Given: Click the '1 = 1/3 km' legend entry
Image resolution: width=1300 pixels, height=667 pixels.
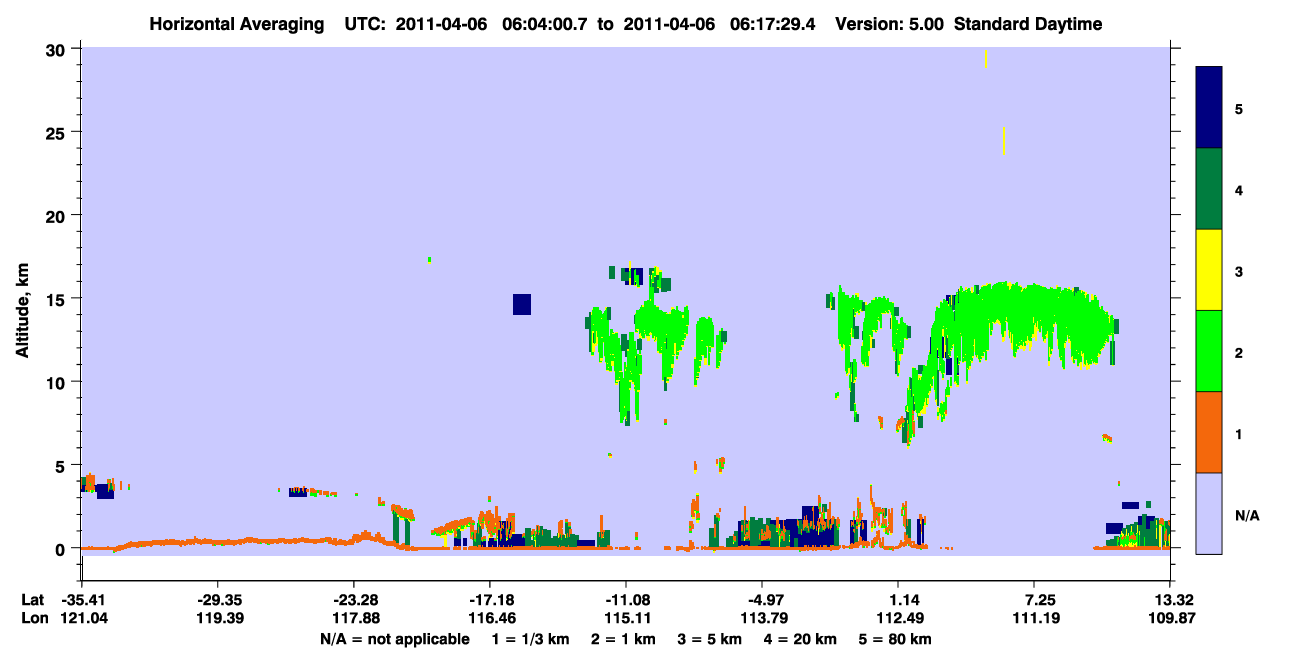Looking at the screenshot, I should tap(529, 639).
